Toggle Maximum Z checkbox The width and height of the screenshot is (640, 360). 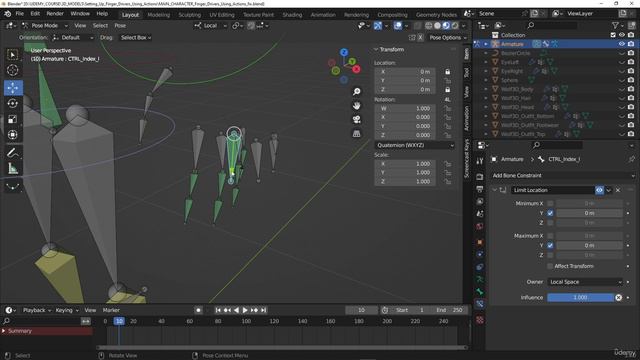550,255
